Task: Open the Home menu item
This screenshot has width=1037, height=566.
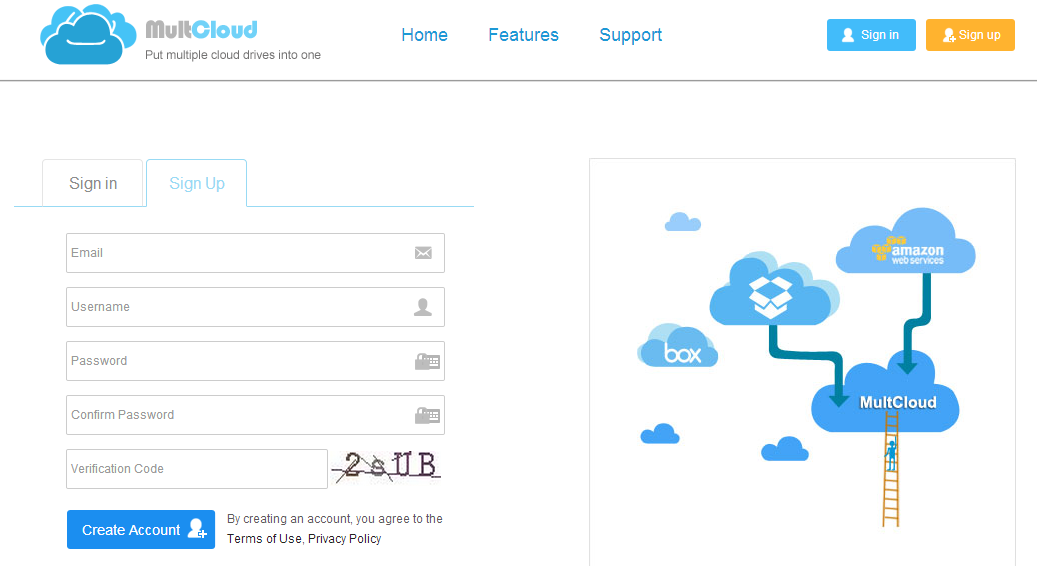Action: click(425, 35)
